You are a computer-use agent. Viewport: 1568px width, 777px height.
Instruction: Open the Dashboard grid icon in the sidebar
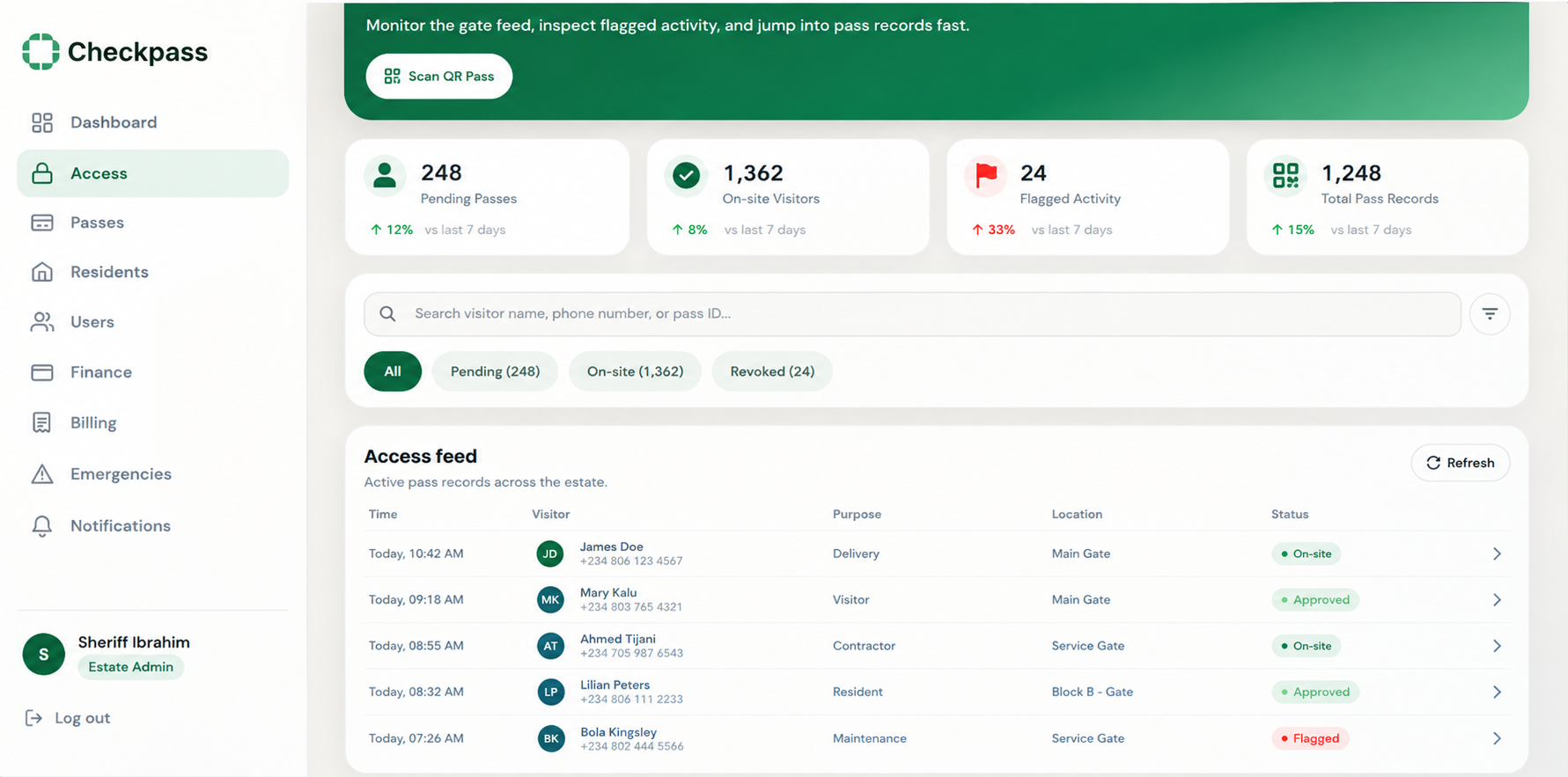(42, 122)
